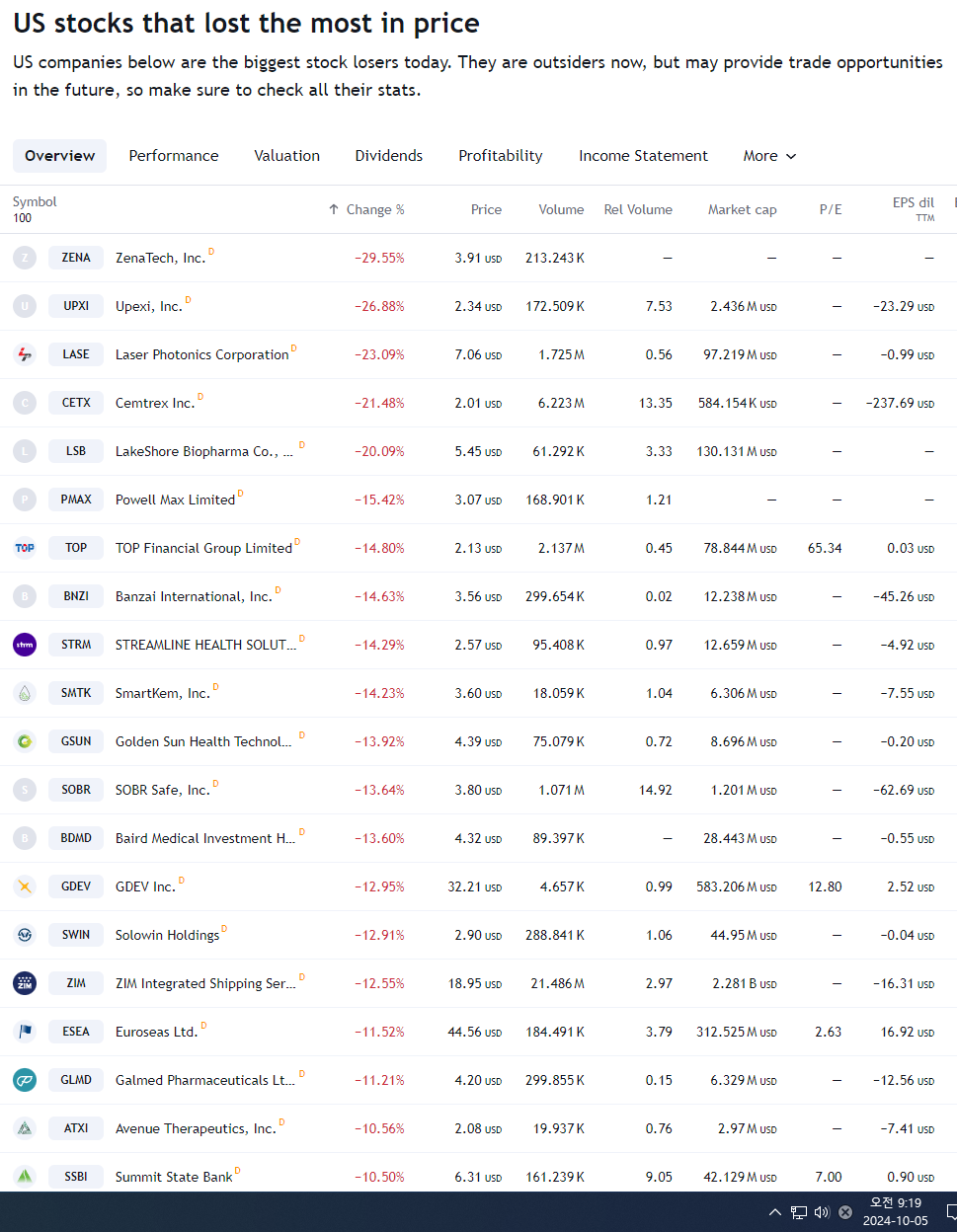This screenshot has width=957, height=1232.
Task: Click the ZenaTech logo icon
Action: [x=25, y=258]
